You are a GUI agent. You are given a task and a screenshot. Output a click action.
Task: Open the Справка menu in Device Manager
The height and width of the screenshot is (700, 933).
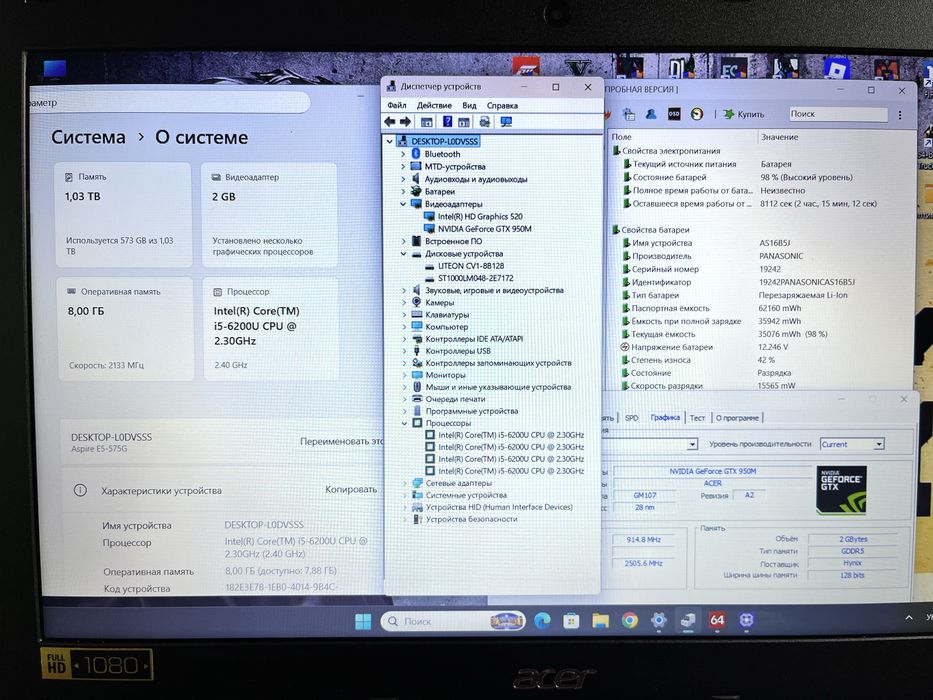(502, 105)
